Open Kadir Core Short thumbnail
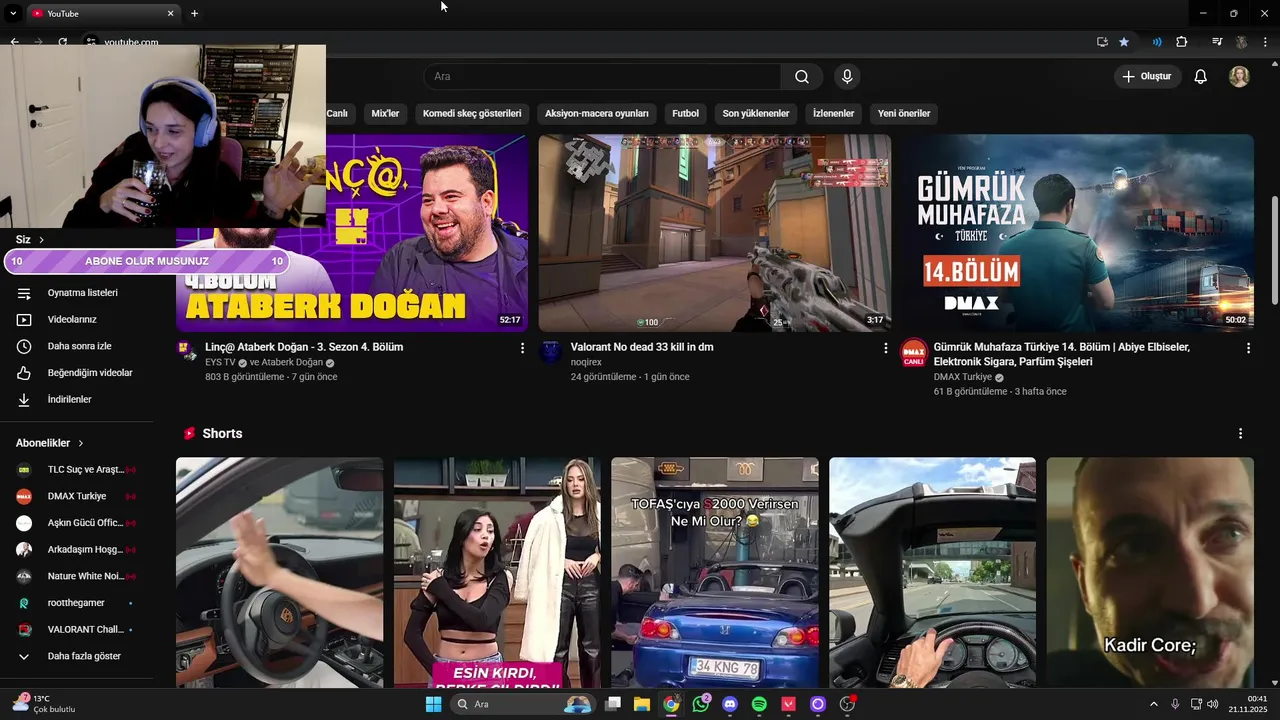Screen dimensions: 1280x720 pyautogui.click(x=1150, y=573)
